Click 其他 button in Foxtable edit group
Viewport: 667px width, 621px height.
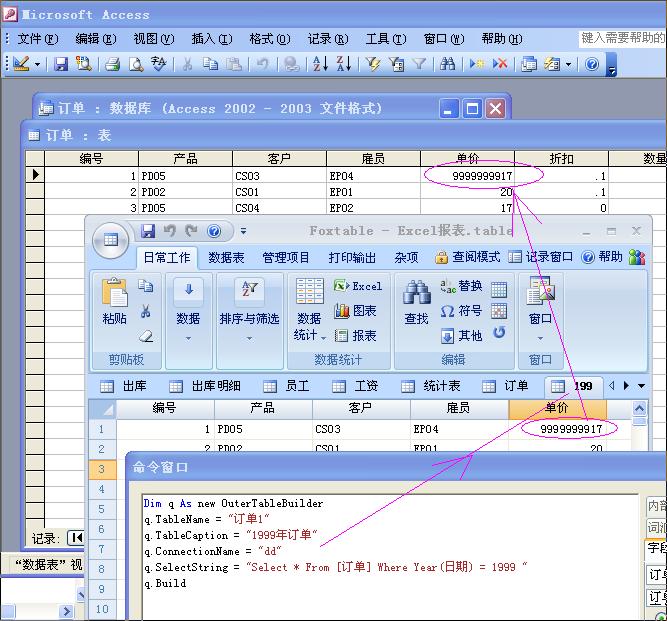[x=461, y=336]
